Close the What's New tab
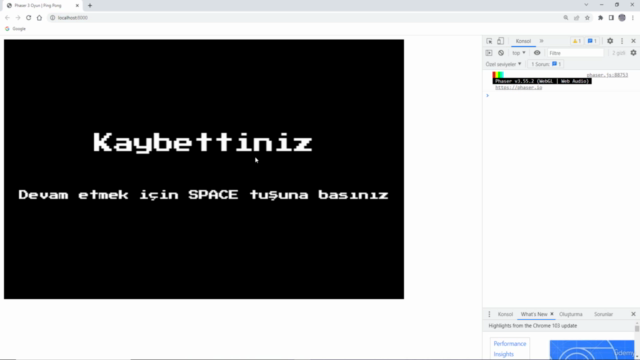640x360 pixels. point(552,314)
